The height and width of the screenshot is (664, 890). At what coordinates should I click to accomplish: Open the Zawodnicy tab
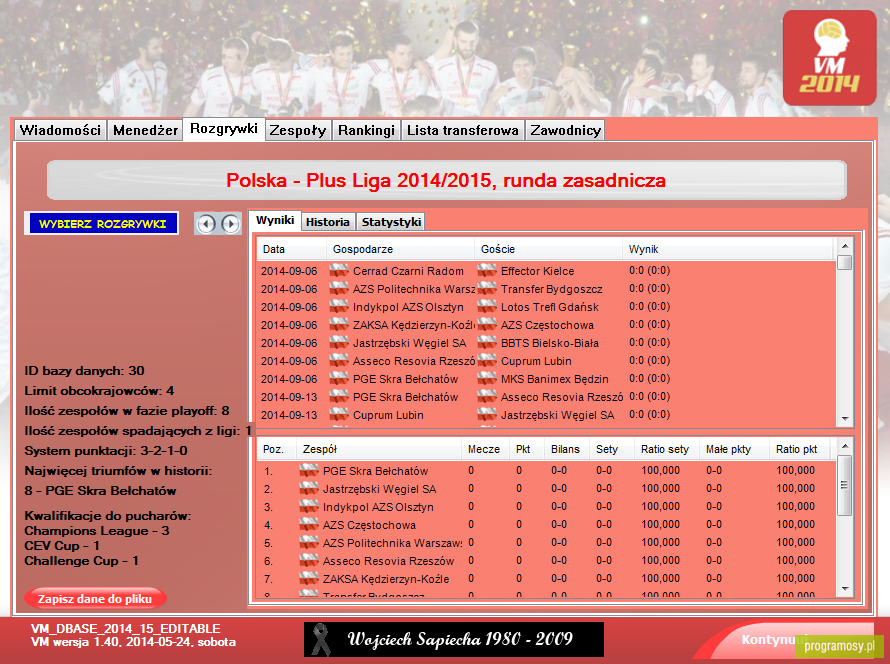[x=565, y=131]
